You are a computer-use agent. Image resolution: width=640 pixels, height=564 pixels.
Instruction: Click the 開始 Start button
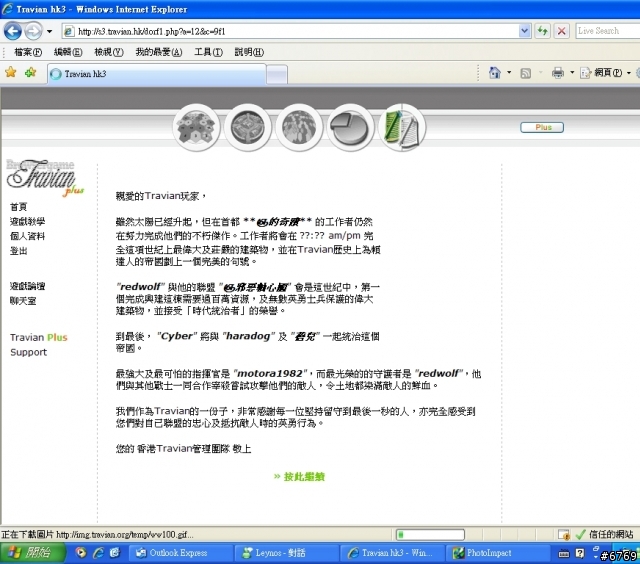tap(31, 553)
